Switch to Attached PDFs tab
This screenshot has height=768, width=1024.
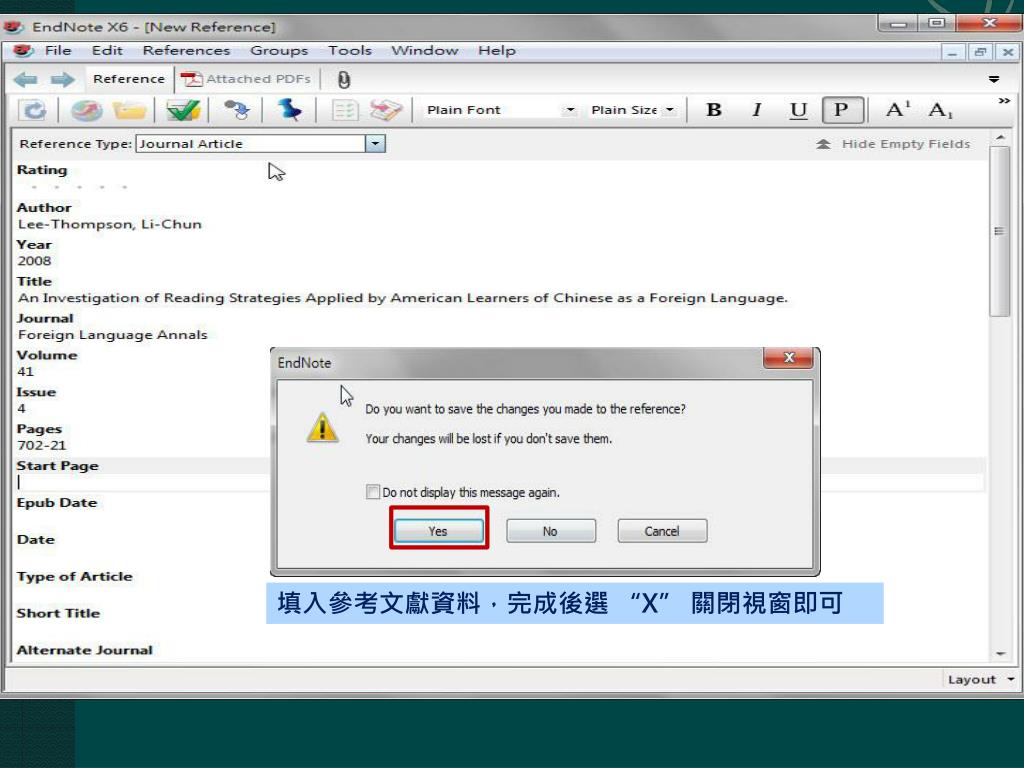pos(246,79)
